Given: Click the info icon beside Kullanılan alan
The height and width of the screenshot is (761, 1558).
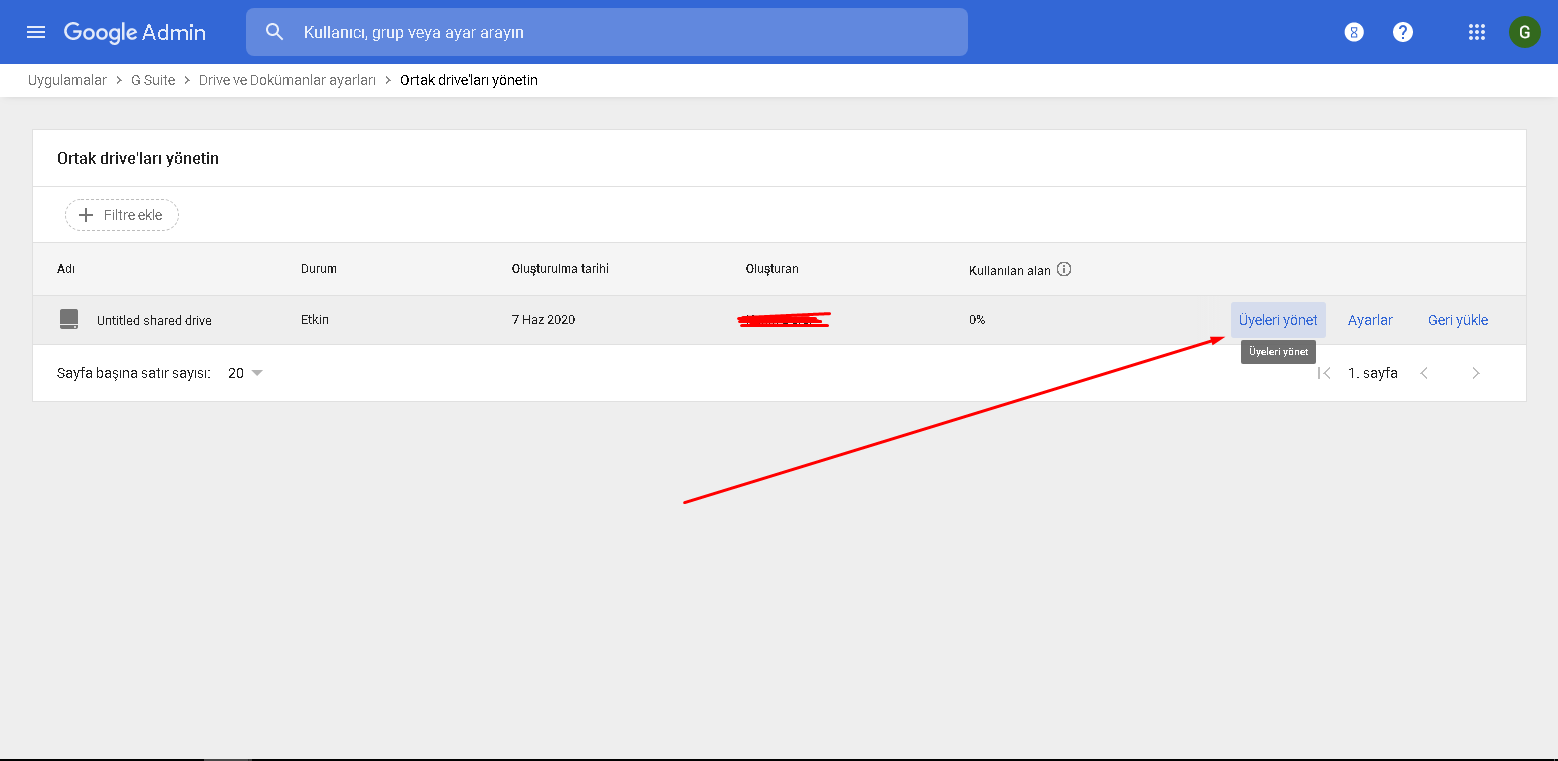Looking at the screenshot, I should point(1064,269).
